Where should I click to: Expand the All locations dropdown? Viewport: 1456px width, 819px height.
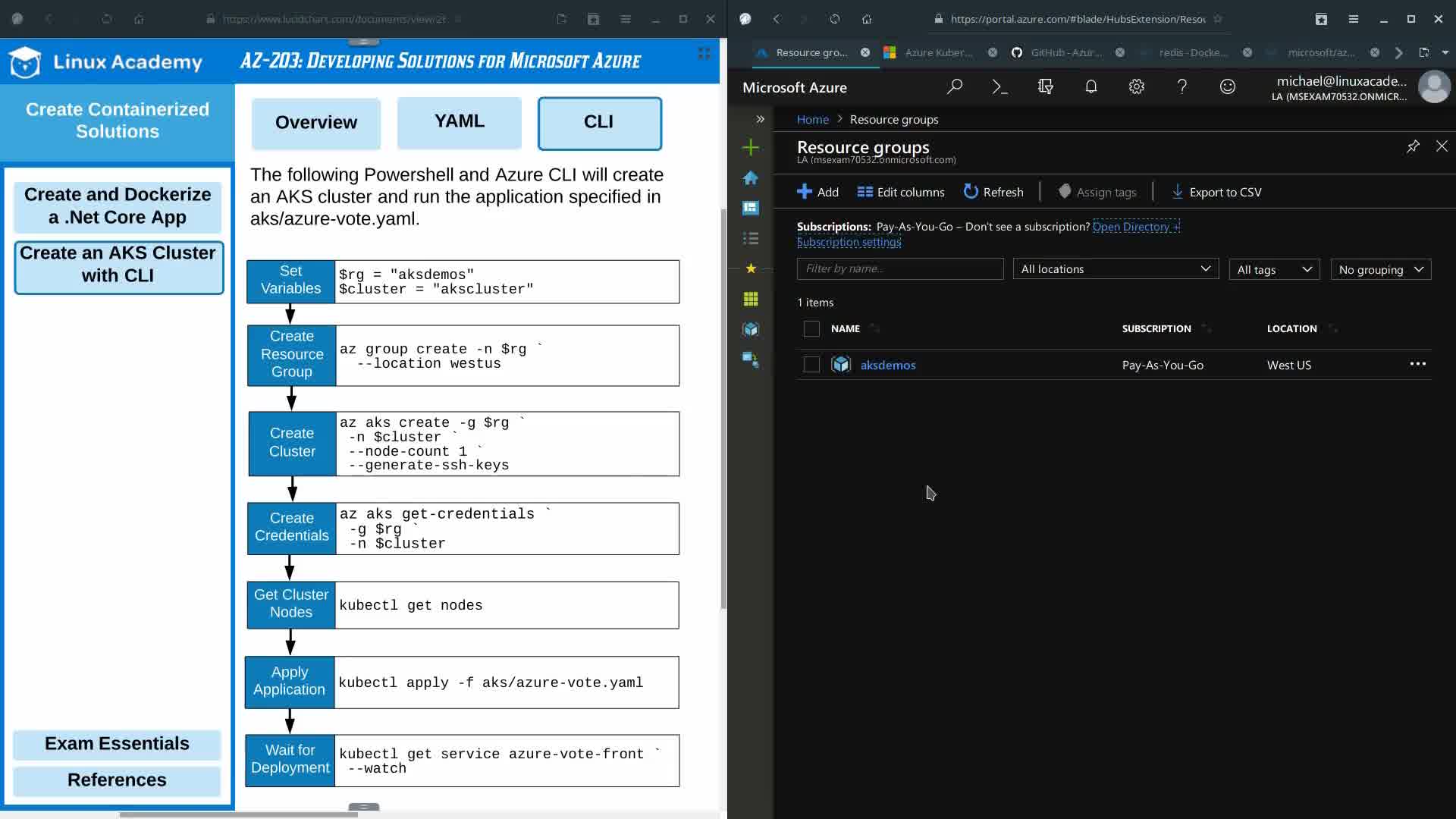[x=1116, y=269]
